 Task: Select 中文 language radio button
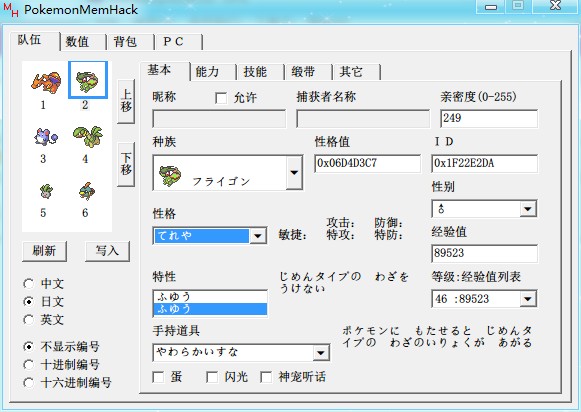tap(29, 284)
